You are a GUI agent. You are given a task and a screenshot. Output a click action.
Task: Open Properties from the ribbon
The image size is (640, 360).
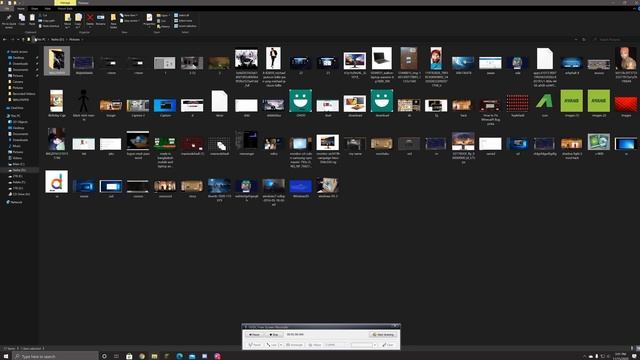coord(149,20)
